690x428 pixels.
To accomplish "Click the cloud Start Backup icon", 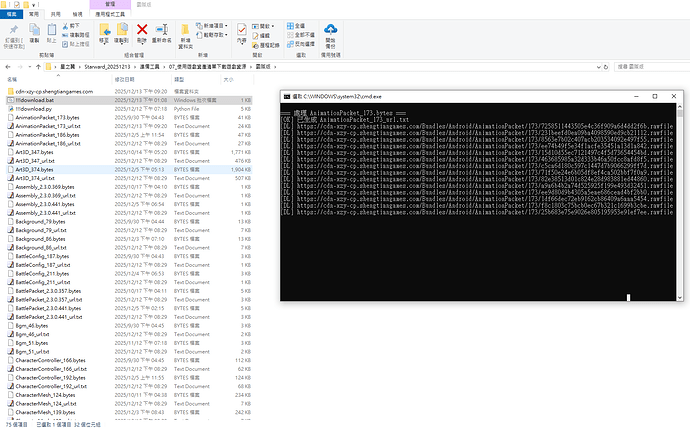I will (331, 31).
